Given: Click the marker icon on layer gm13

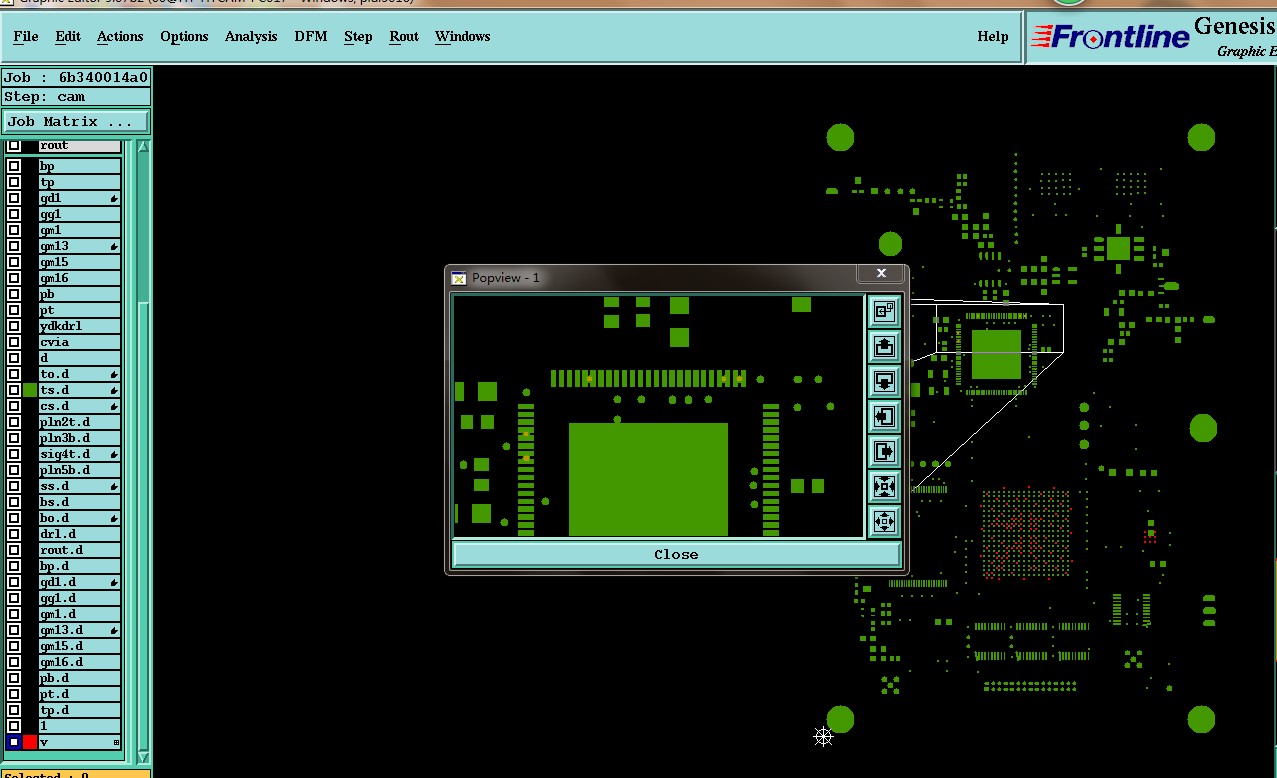Looking at the screenshot, I should [114, 246].
